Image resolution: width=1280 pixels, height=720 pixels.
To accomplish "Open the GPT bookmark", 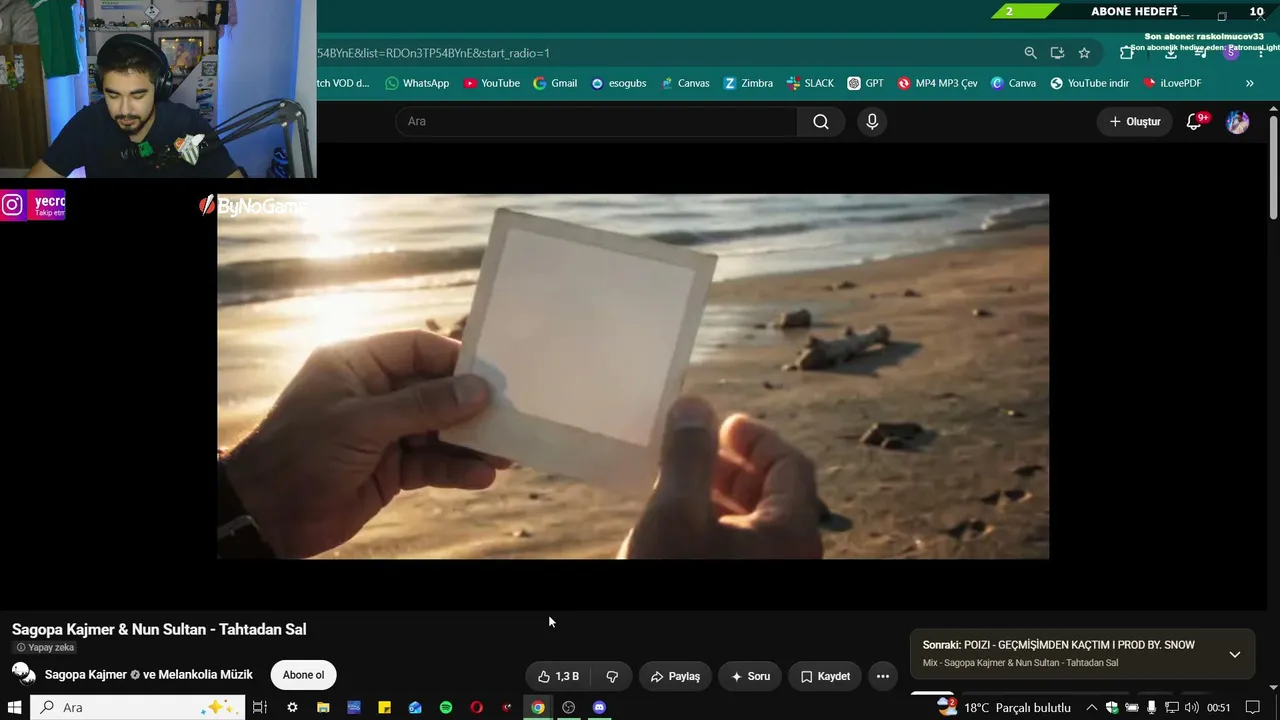I will click(866, 83).
